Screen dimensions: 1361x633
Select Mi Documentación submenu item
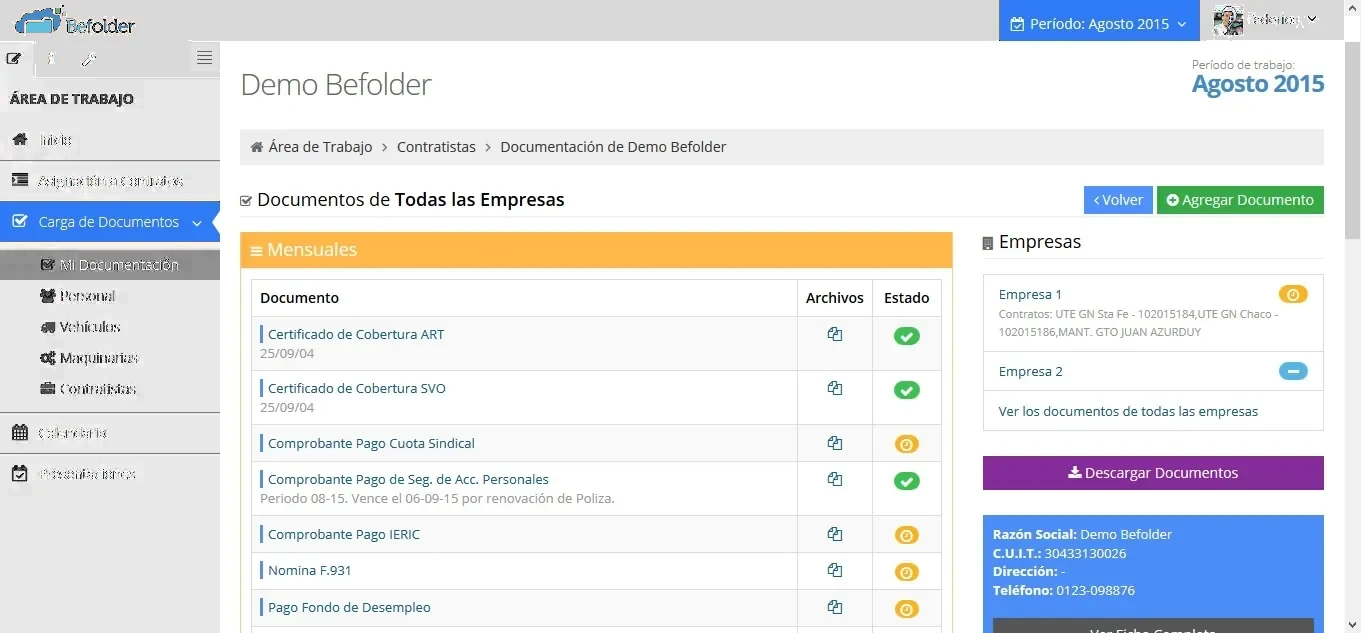110,265
